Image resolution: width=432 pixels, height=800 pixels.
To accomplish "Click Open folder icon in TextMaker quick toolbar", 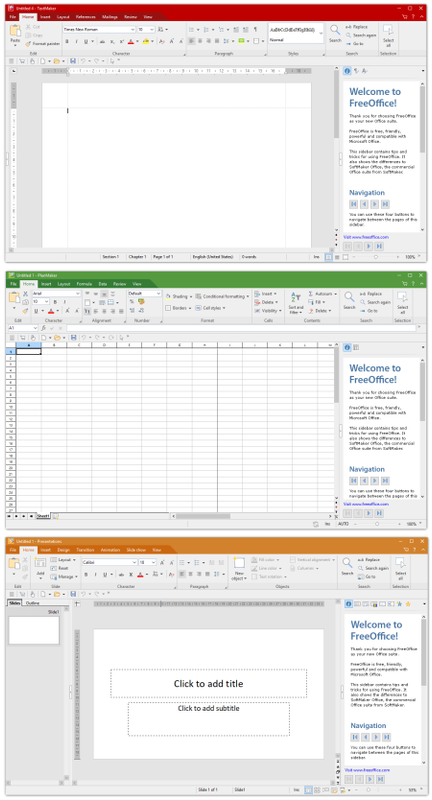I will 57,61.
